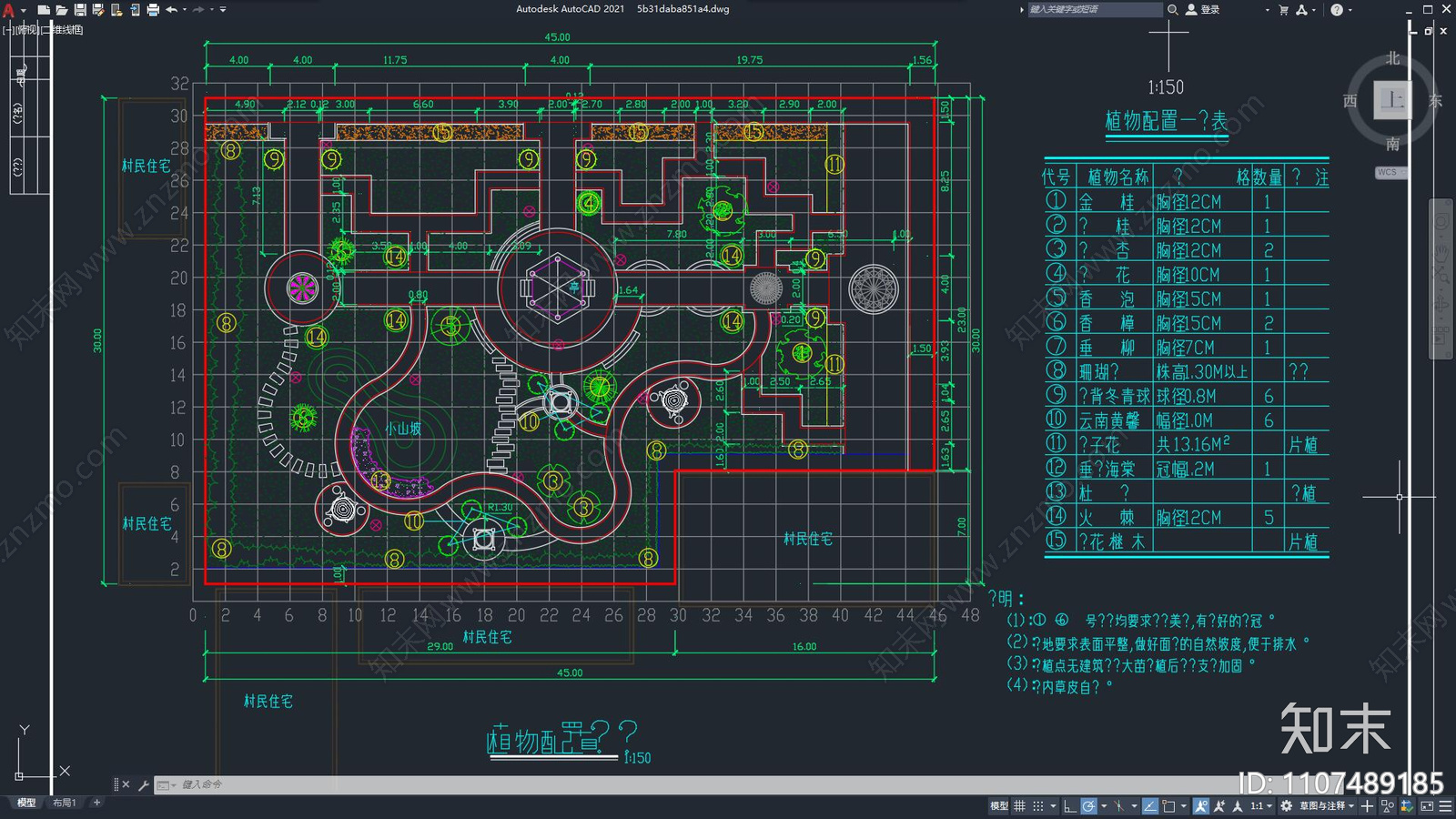Click the 登录 sign-in button
Image resolution: width=1456 pixels, height=819 pixels.
[1203, 10]
